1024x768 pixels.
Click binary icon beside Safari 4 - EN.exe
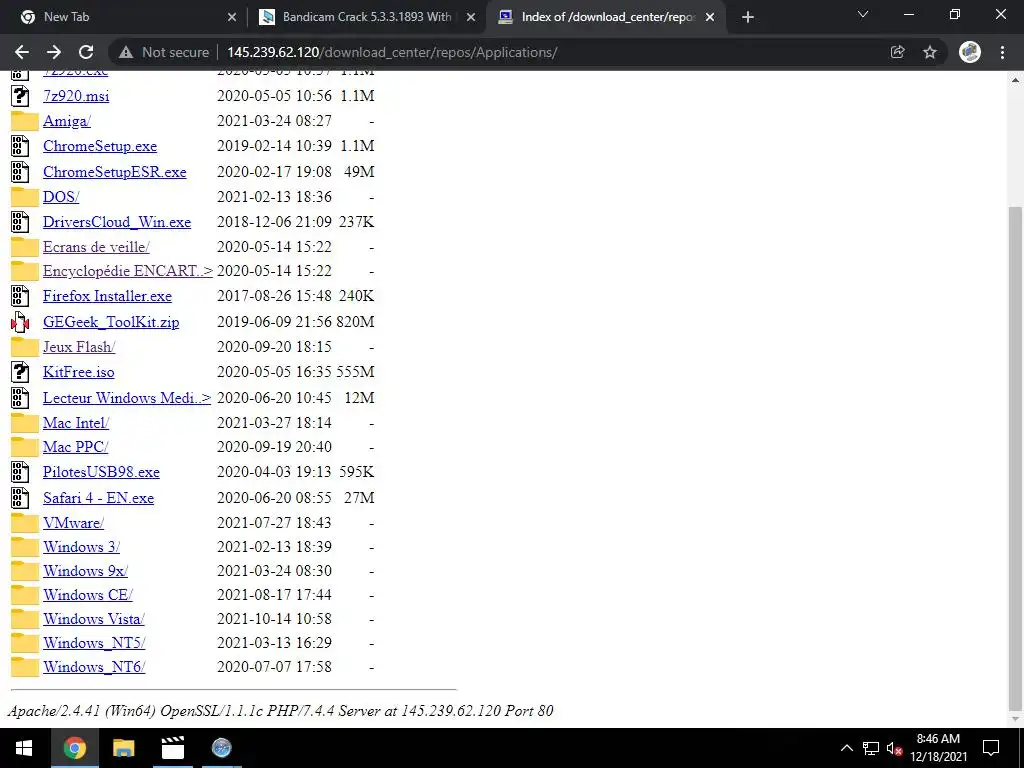[20, 498]
